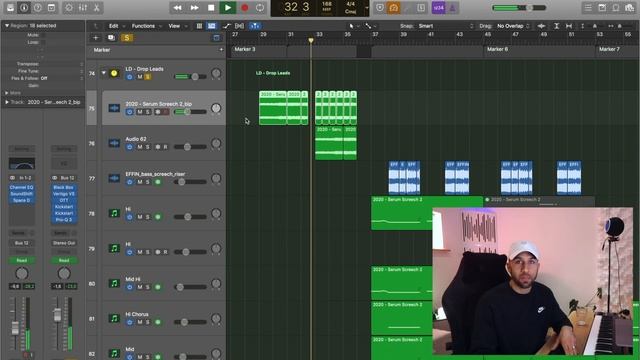The image size is (640, 360).
Task: Collapse the LD - Drop Leads track stack
Action: (104, 73)
